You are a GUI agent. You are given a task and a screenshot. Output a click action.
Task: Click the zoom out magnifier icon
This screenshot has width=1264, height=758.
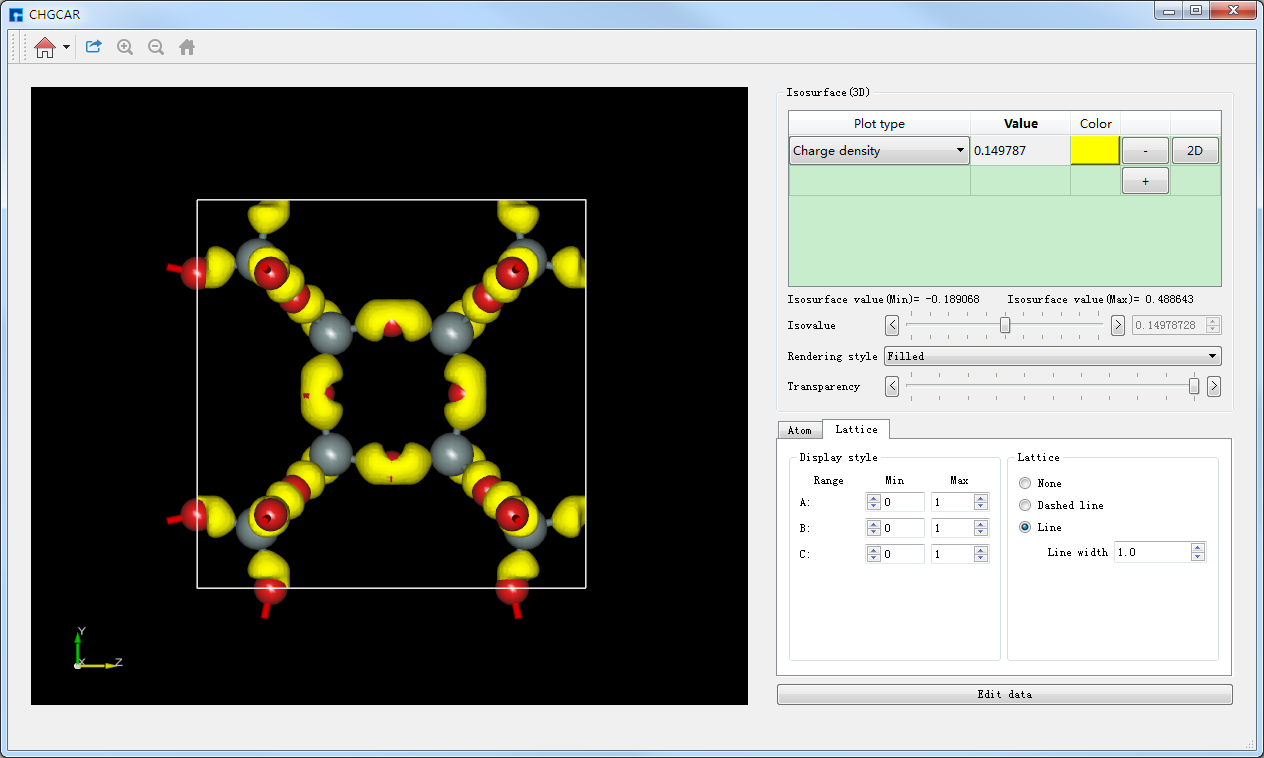click(155, 46)
